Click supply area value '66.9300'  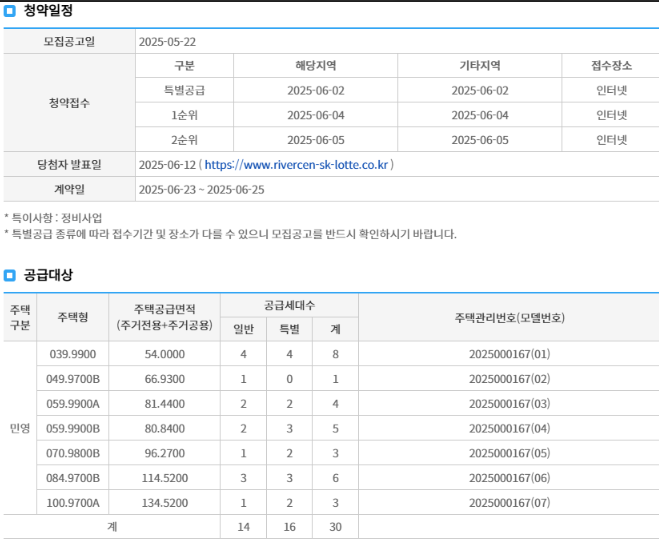click(x=165, y=379)
